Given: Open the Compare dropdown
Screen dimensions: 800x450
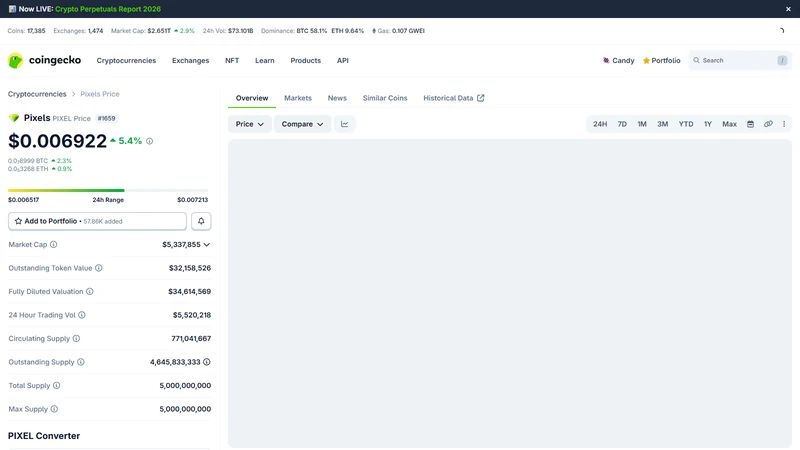Looking at the screenshot, I should (303, 124).
